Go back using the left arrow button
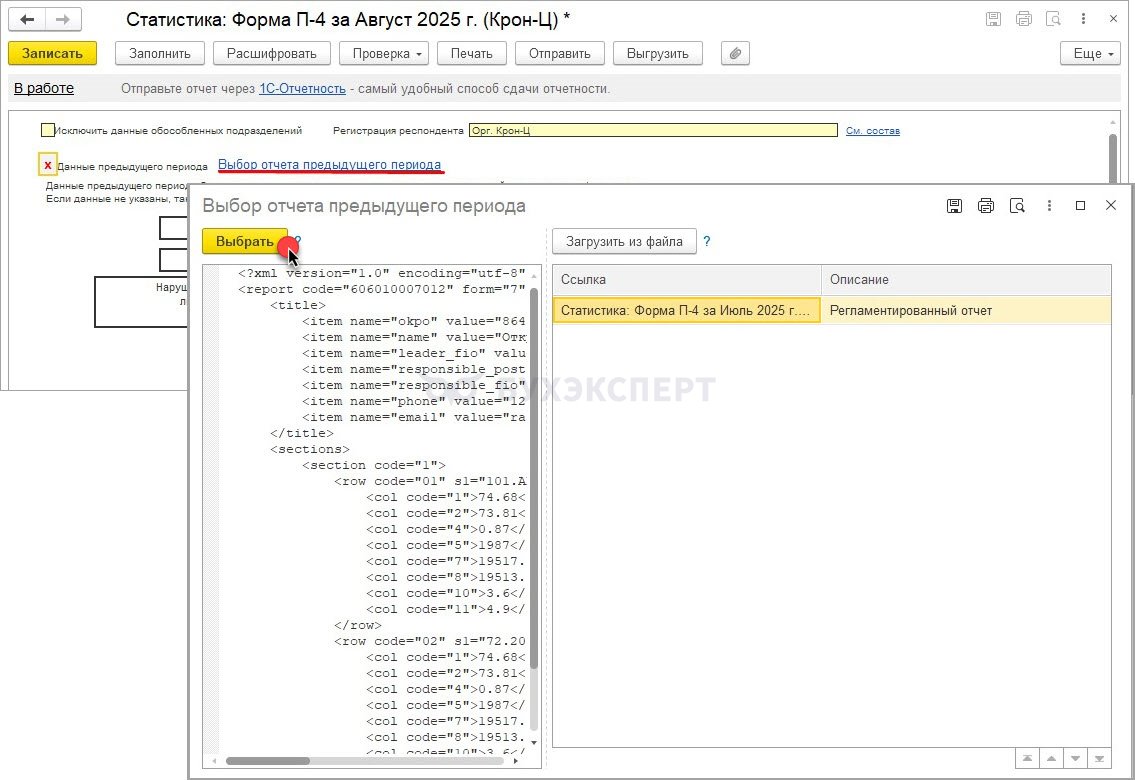The width and height of the screenshot is (1135, 780). tap(28, 20)
